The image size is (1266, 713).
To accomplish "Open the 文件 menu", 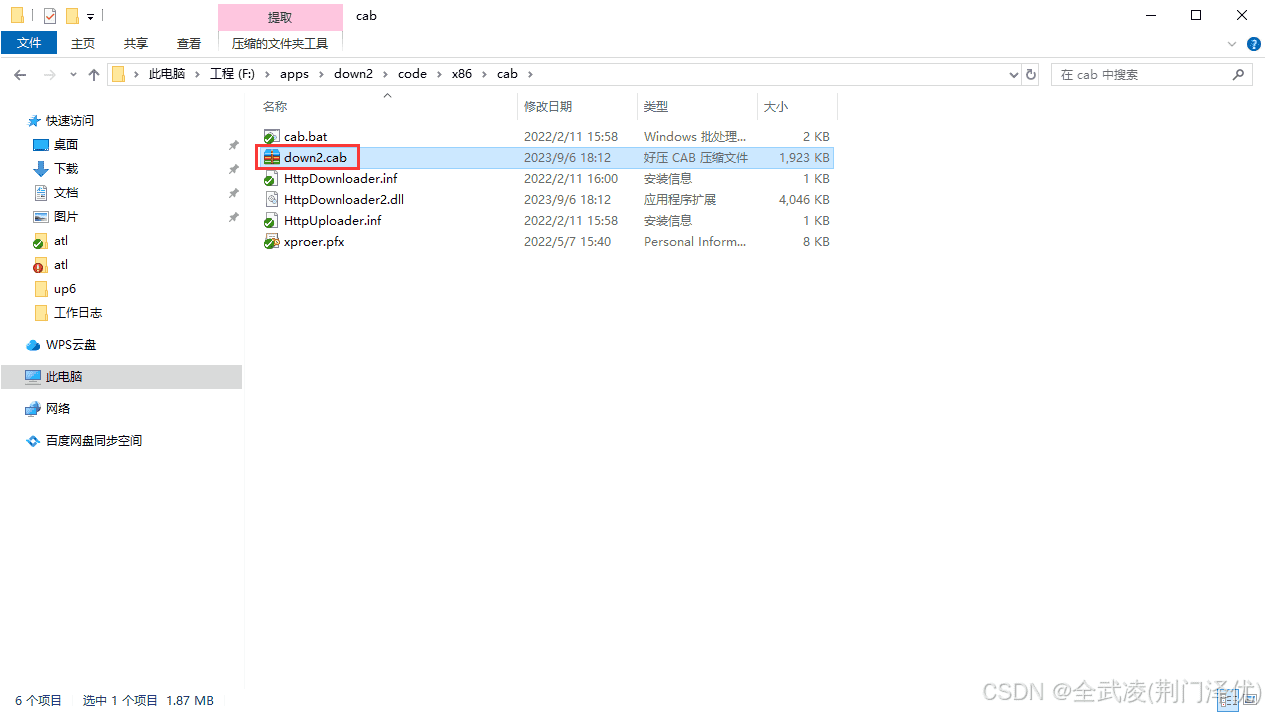I will (29, 43).
